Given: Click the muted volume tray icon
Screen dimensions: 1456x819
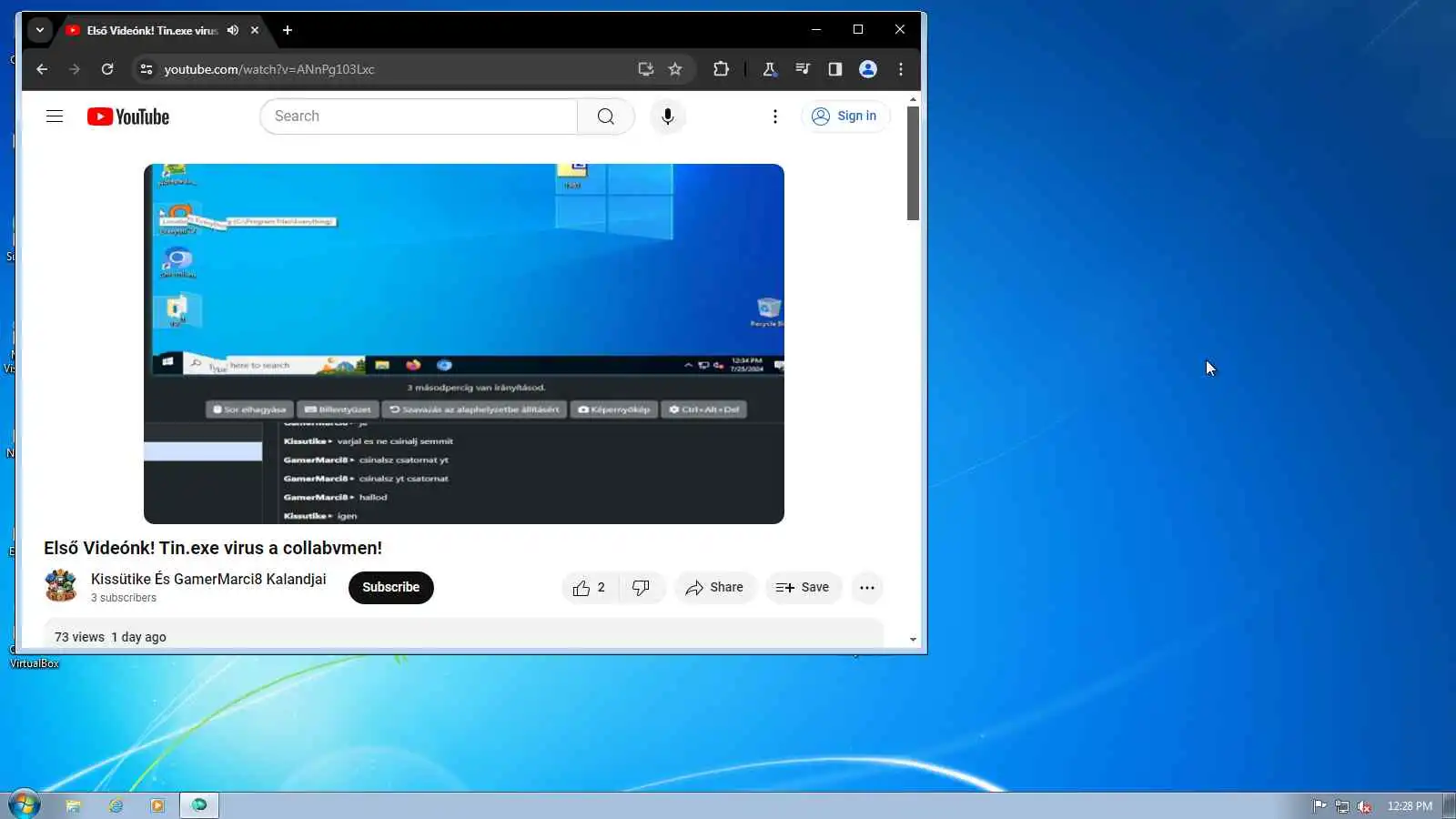Looking at the screenshot, I should pos(1364,805).
